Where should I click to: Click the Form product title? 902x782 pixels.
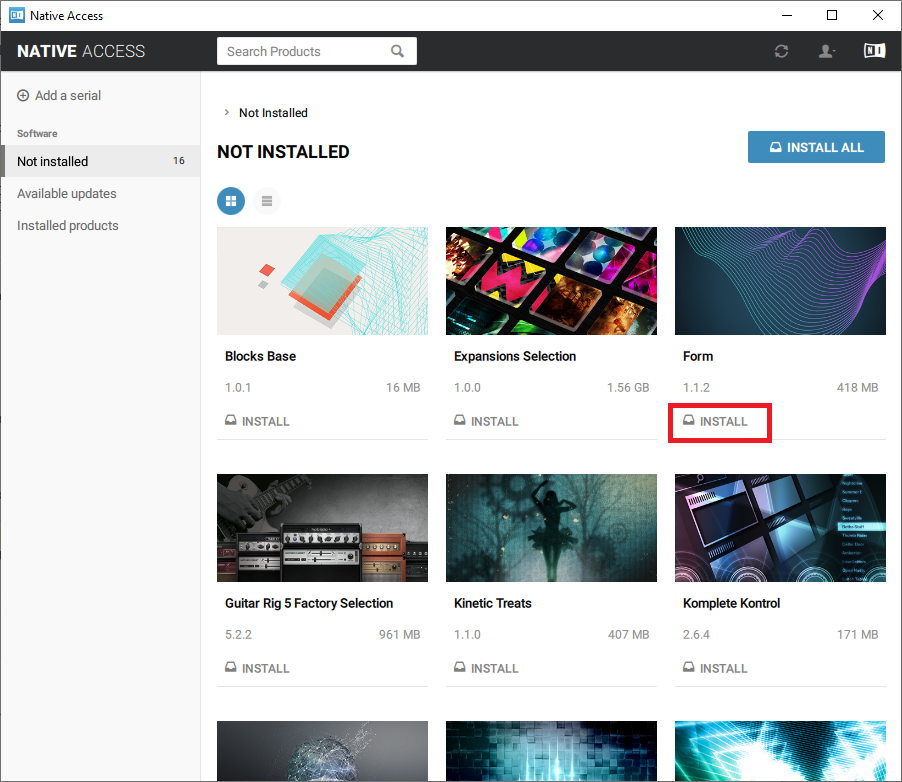[x=698, y=356]
